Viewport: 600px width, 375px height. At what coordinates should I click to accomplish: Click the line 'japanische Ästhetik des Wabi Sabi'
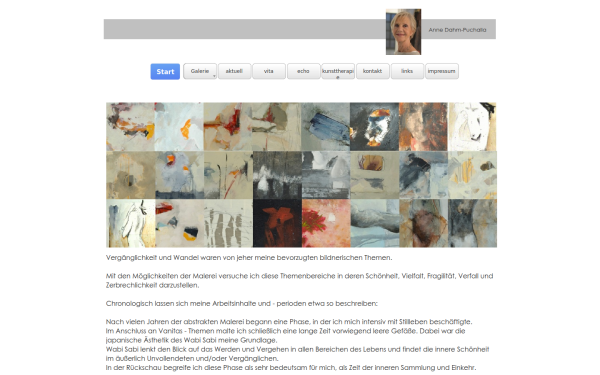pos(191,340)
